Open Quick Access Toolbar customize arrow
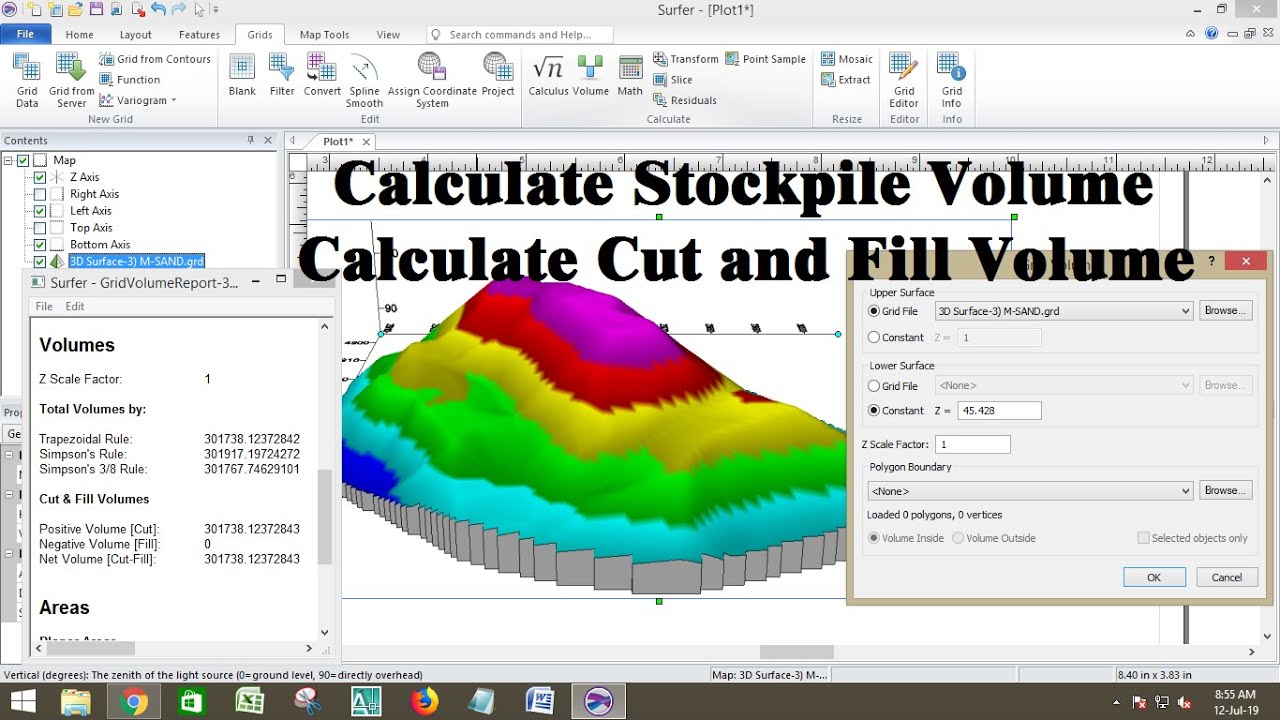Screen dimensions: 1280x720 tap(216, 9)
